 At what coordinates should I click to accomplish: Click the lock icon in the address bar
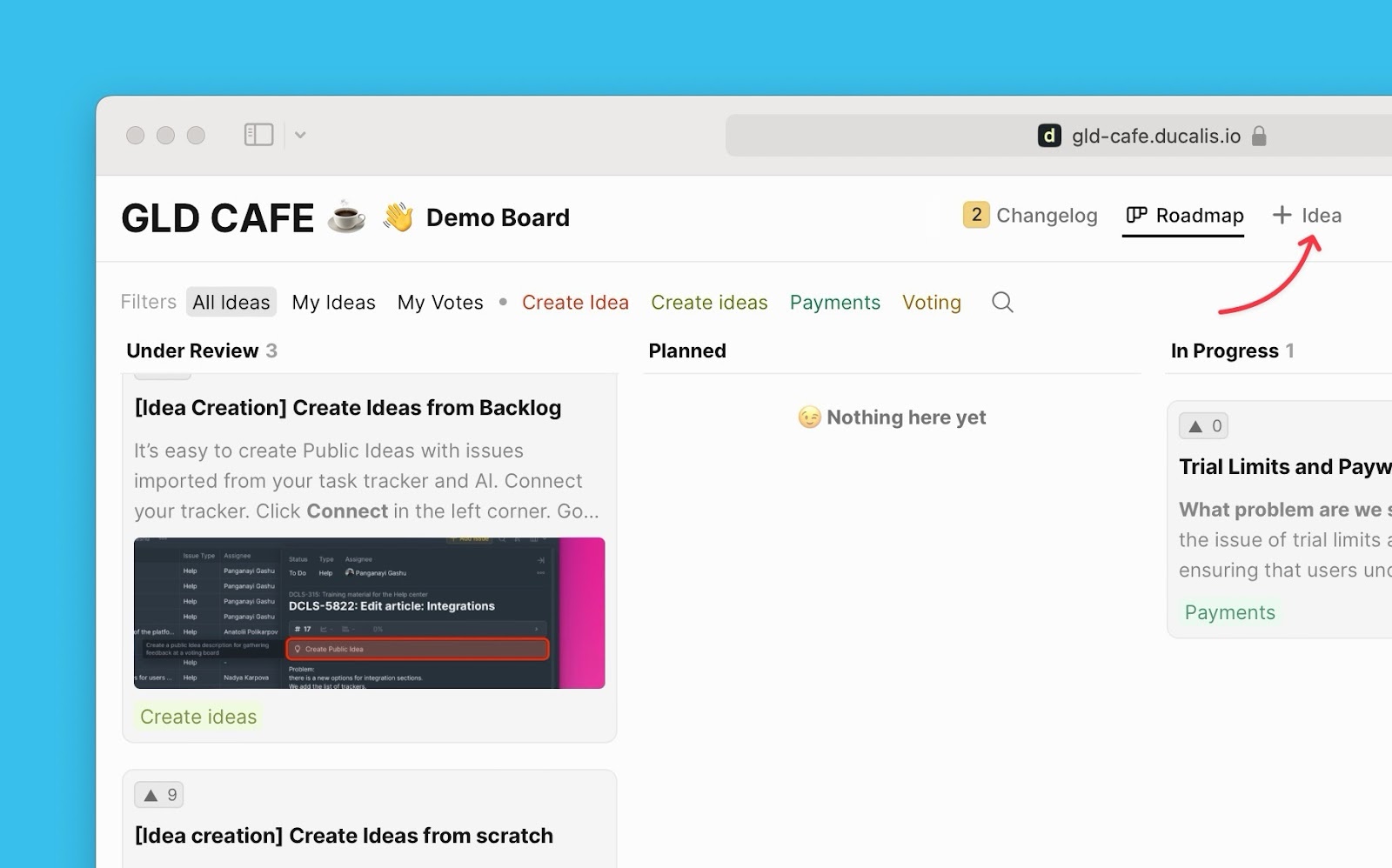click(x=1259, y=136)
